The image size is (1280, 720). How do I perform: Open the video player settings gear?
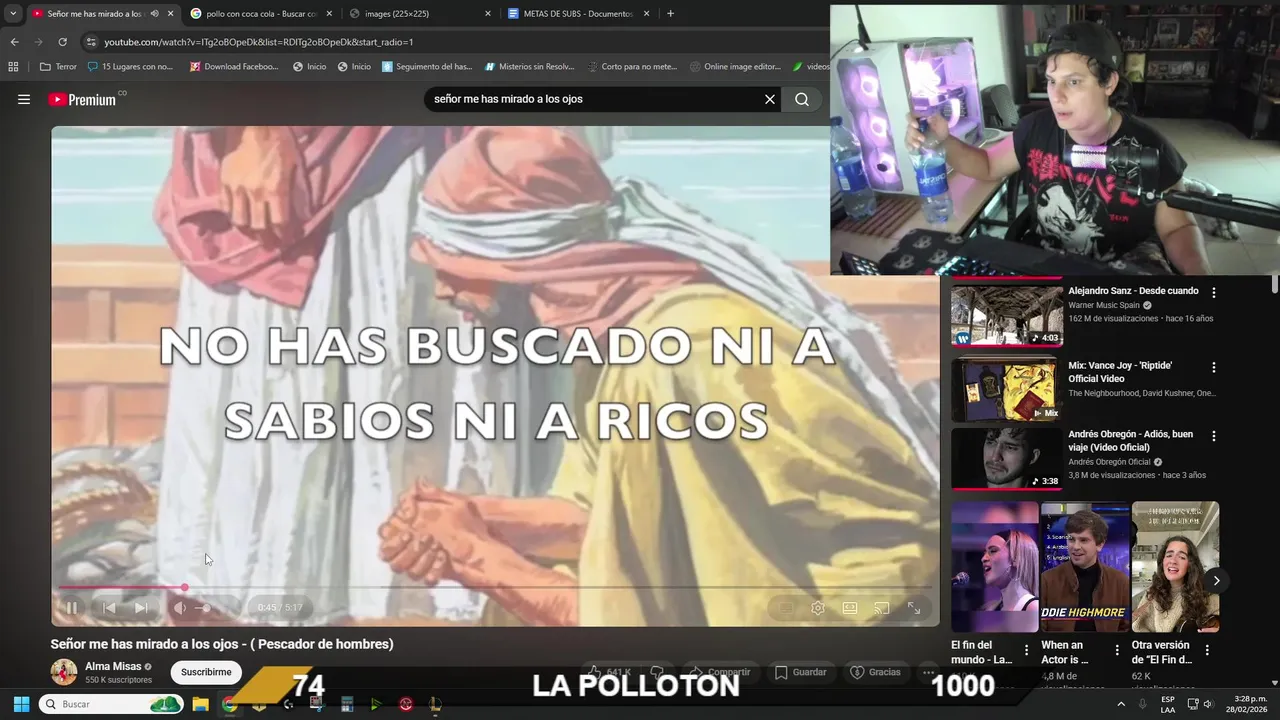click(818, 608)
